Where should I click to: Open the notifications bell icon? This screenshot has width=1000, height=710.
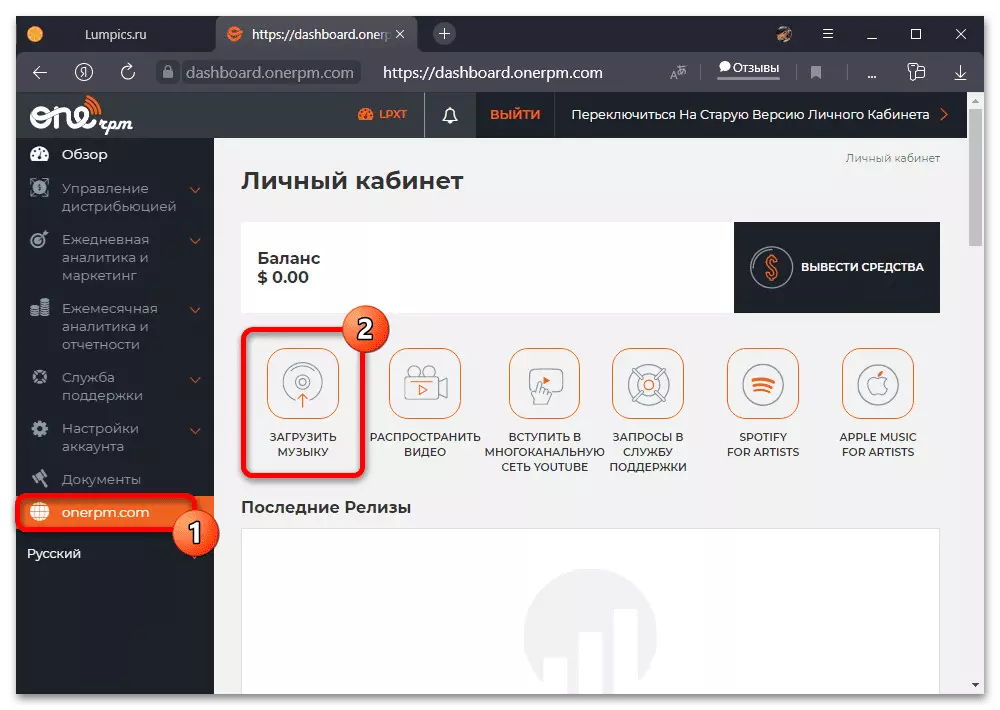tap(450, 115)
